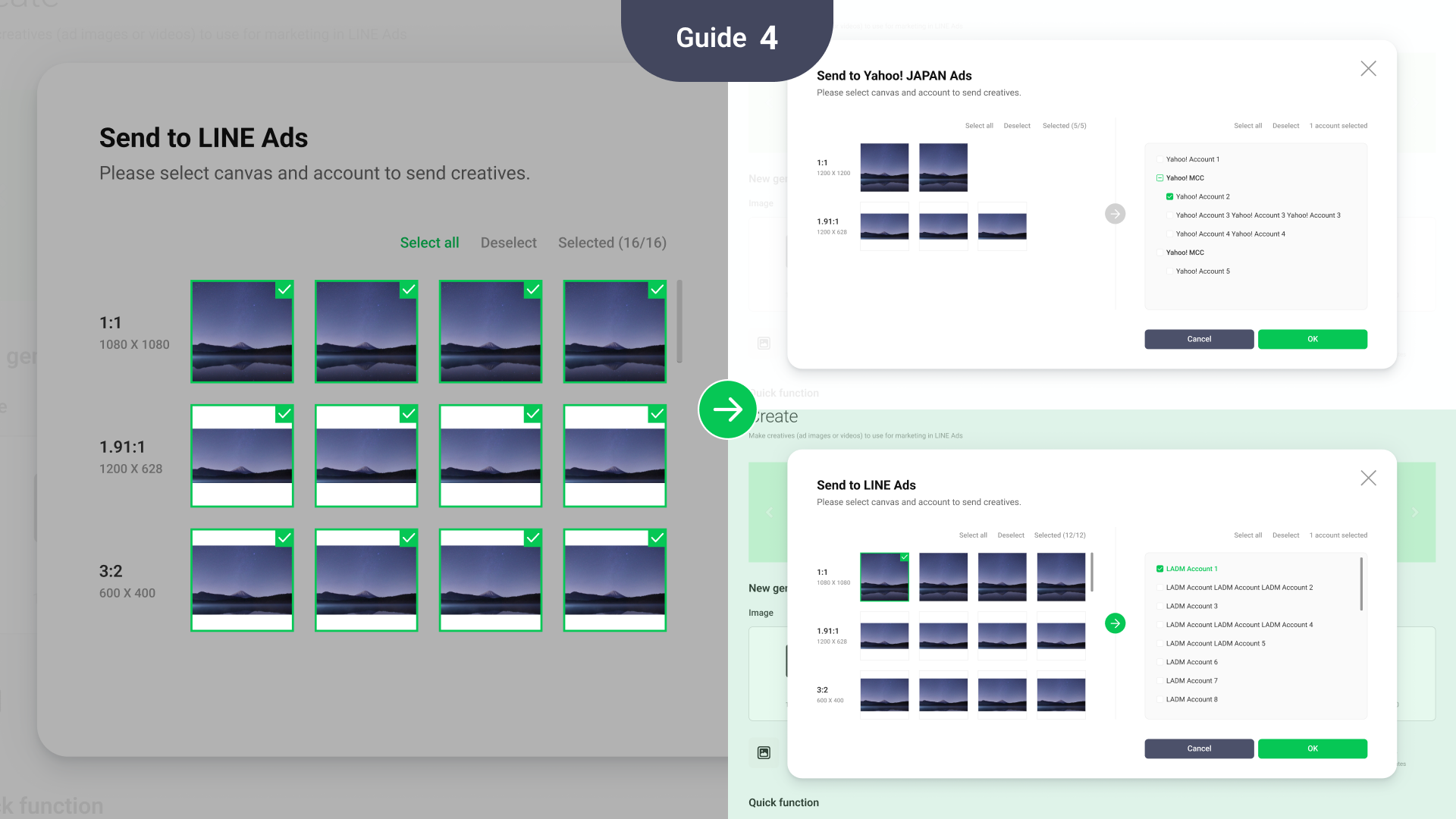Check the LADM Account 6 checkbox
The width and height of the screenshot is (1456, 819).
point(1159,662)
